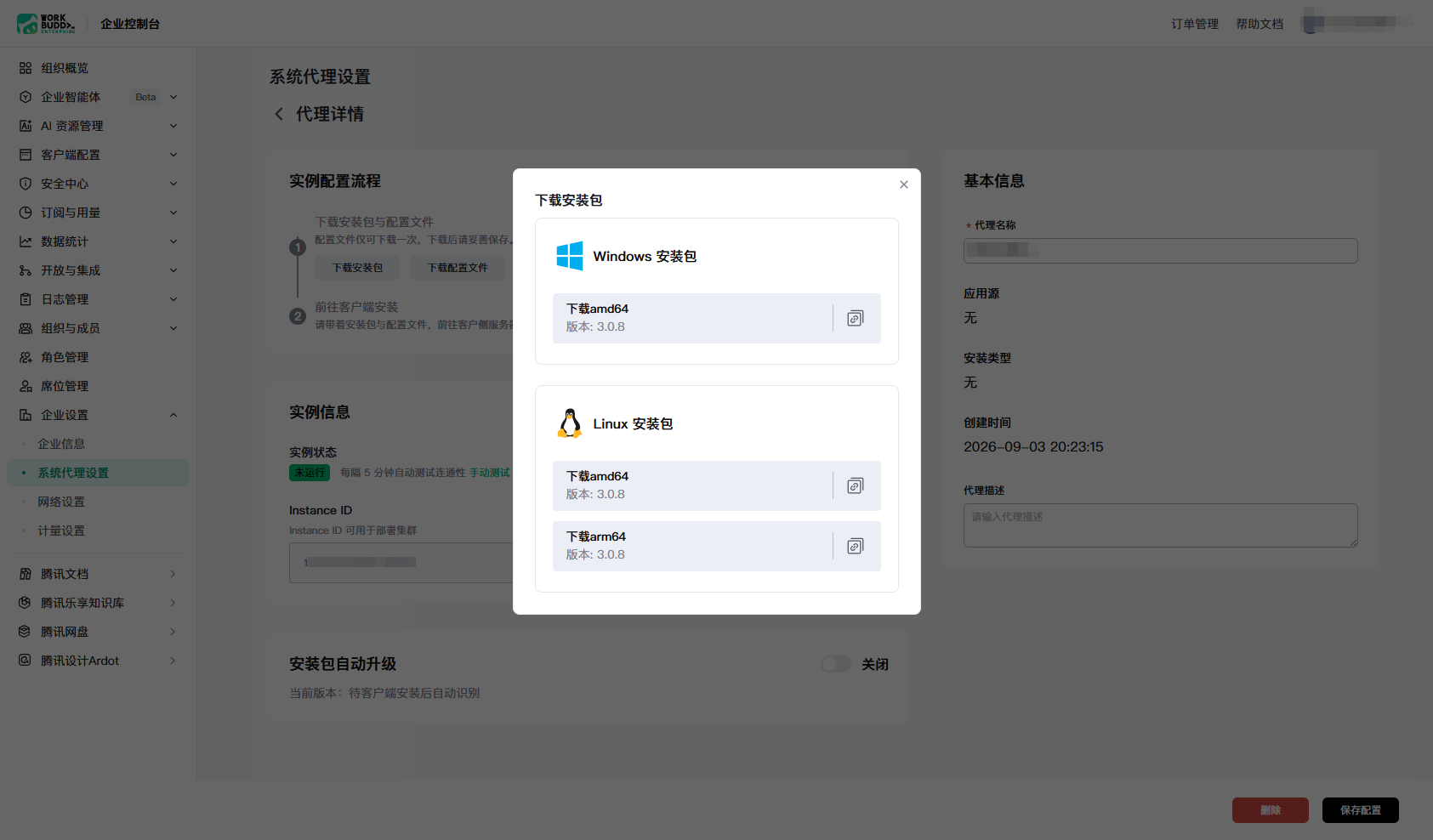The width and height of the screenshot is (1433, 840).
Task: Click into the 代理描述 text area
Action: coord(1160,525)
